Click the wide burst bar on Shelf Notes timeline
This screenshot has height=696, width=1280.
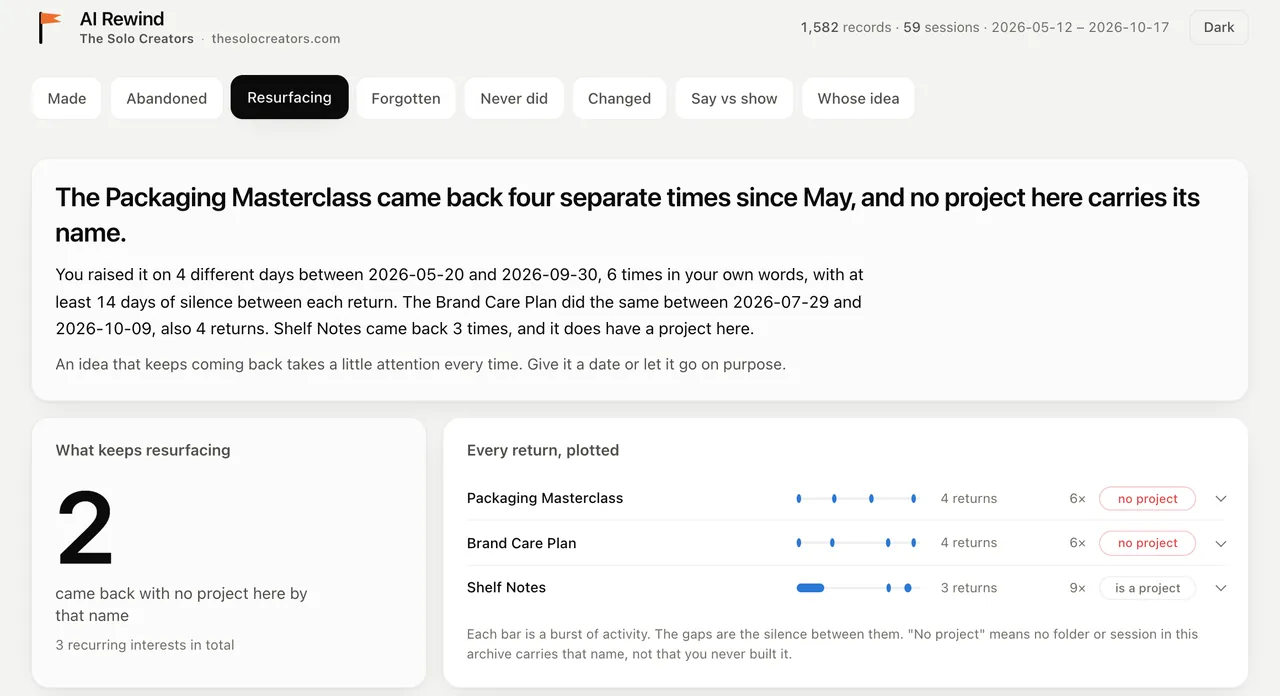point(810,588)
